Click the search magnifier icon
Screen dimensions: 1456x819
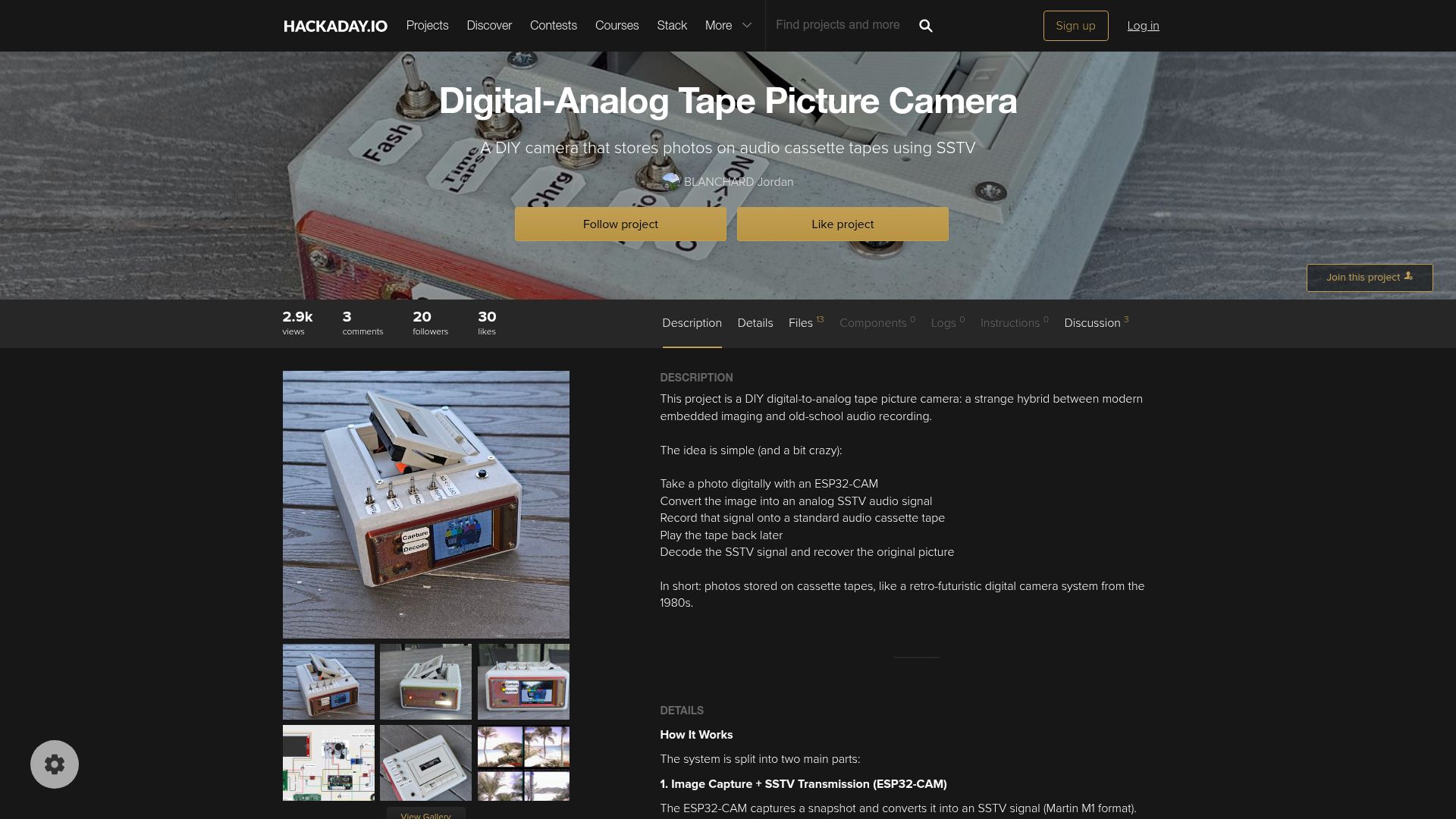[925, 26]
